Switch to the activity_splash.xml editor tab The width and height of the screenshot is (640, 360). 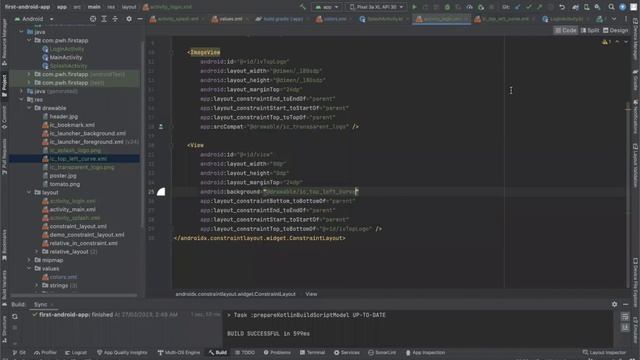(x=177, y=19)
